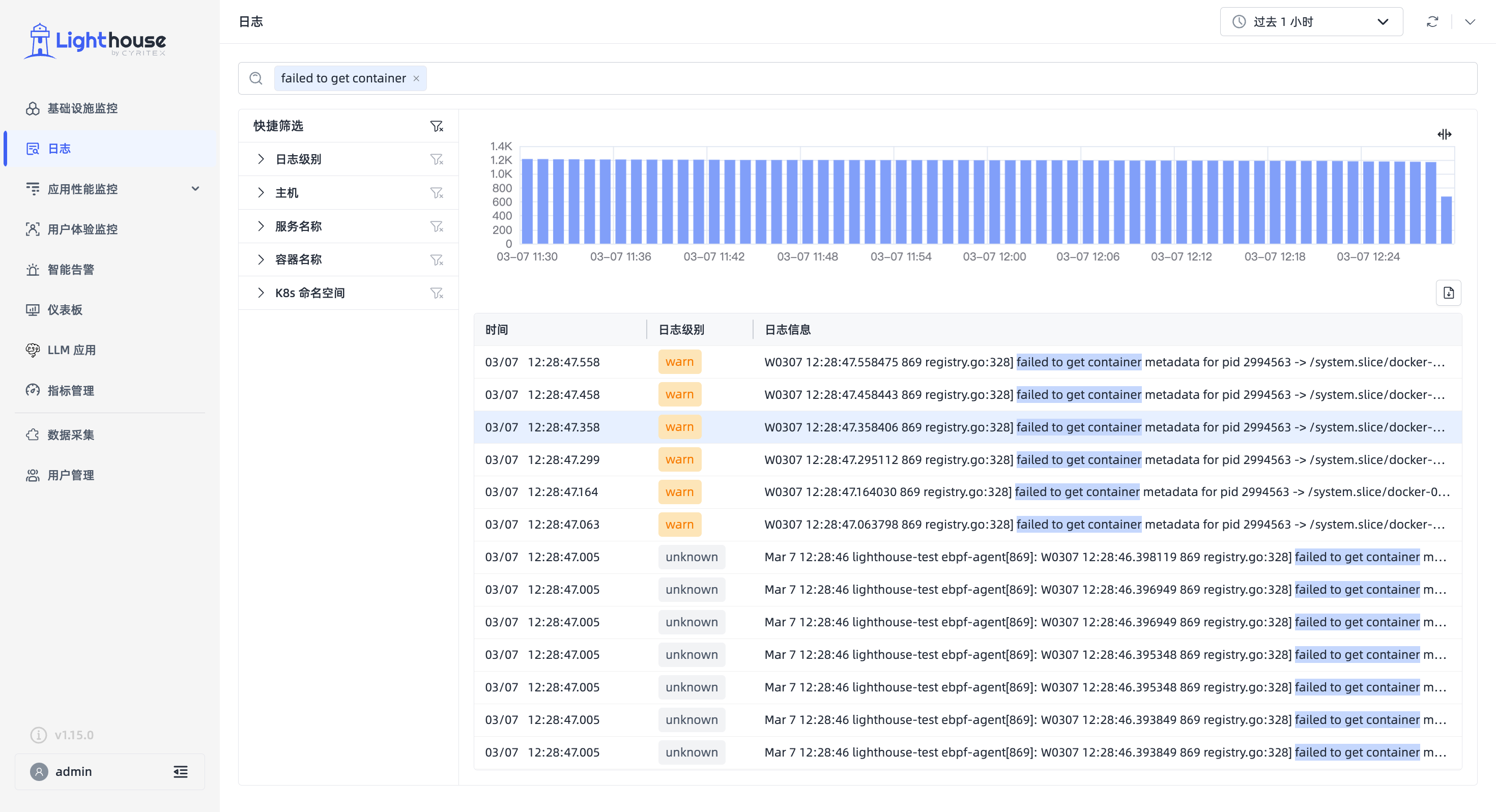Clear all quick filters icon
Image resolution: width=1496 pixels, height=812 pixels.
(x=436, y=126)
